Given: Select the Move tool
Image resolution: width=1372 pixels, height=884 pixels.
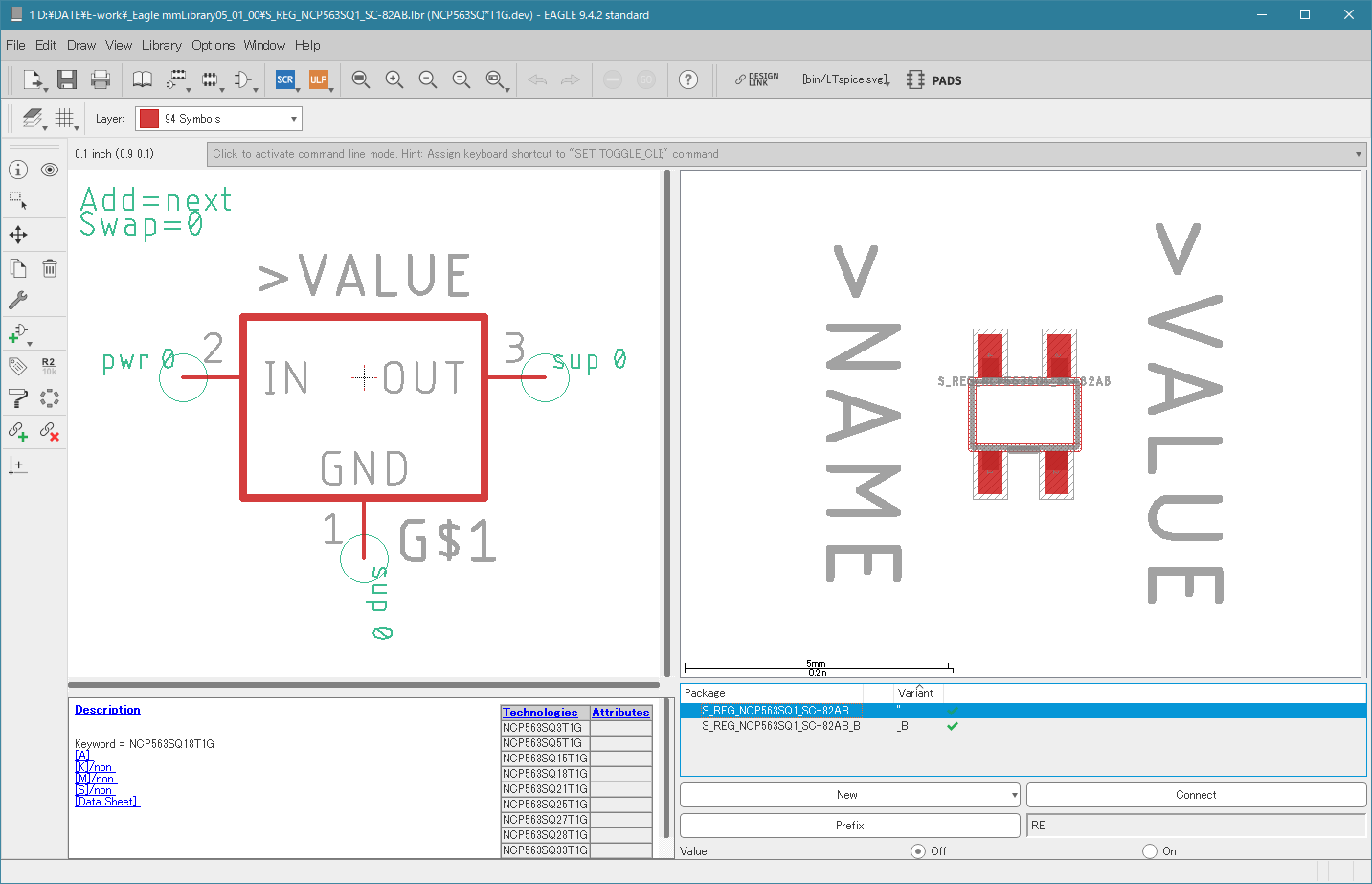Looking at the screenshot, I should 18,235.
